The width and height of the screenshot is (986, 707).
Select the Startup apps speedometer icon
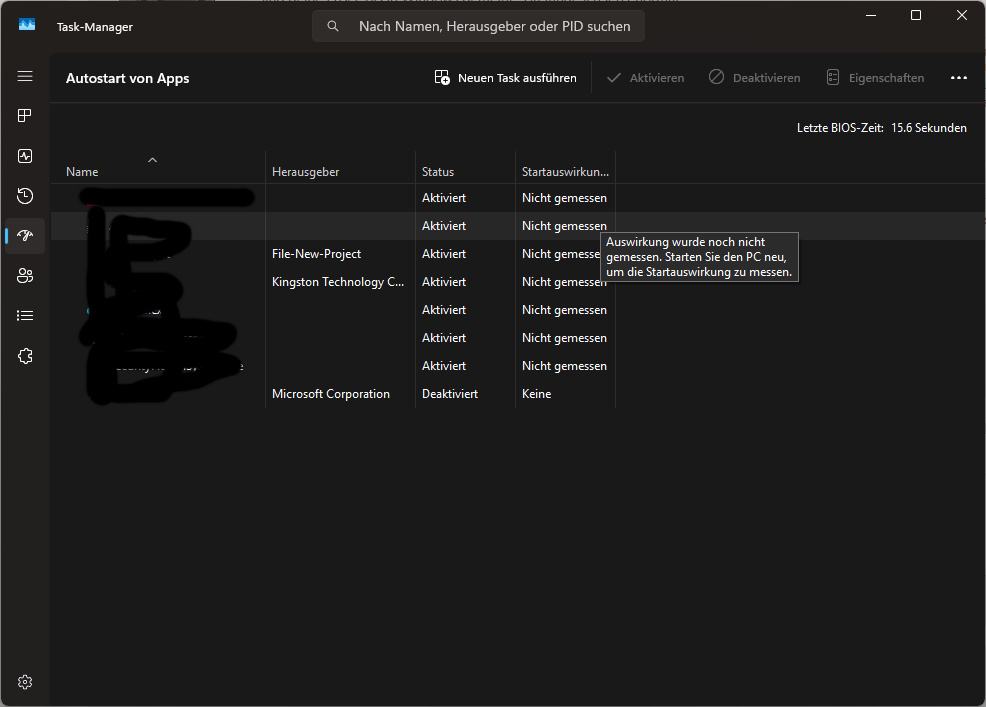tap(25, 236)
